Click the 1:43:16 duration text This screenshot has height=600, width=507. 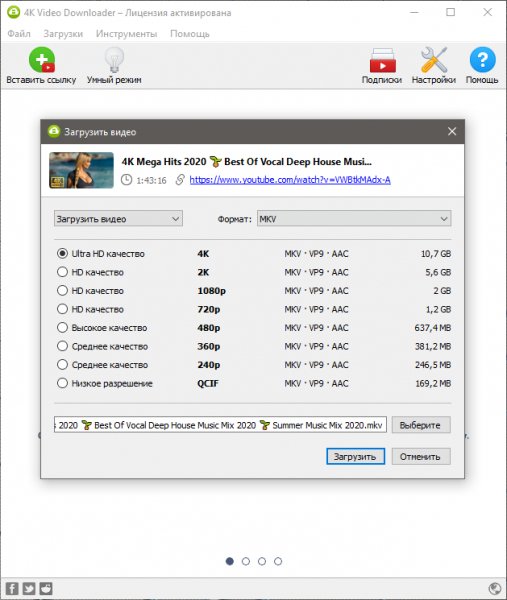[x=151, y=180]
